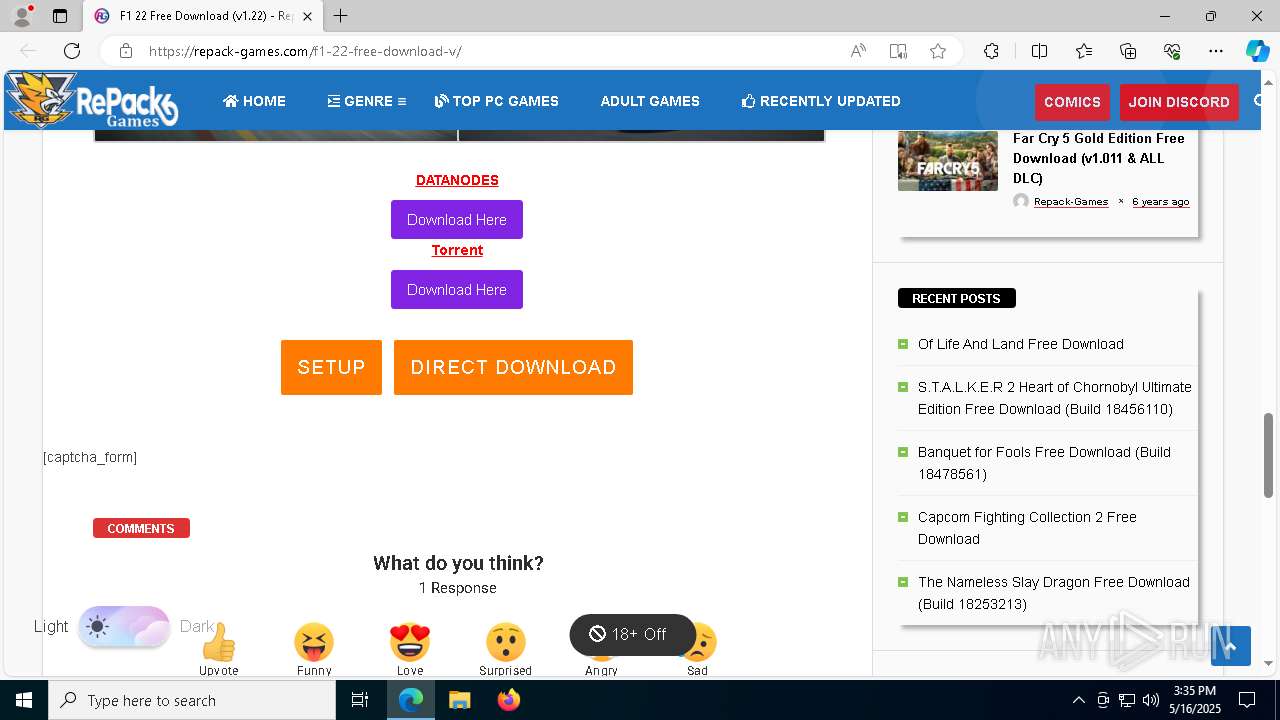
Task: Open S.T.A.L.K.E.R 2 Heart of Chornobyl post
Action: click(x=1055, y=398)
